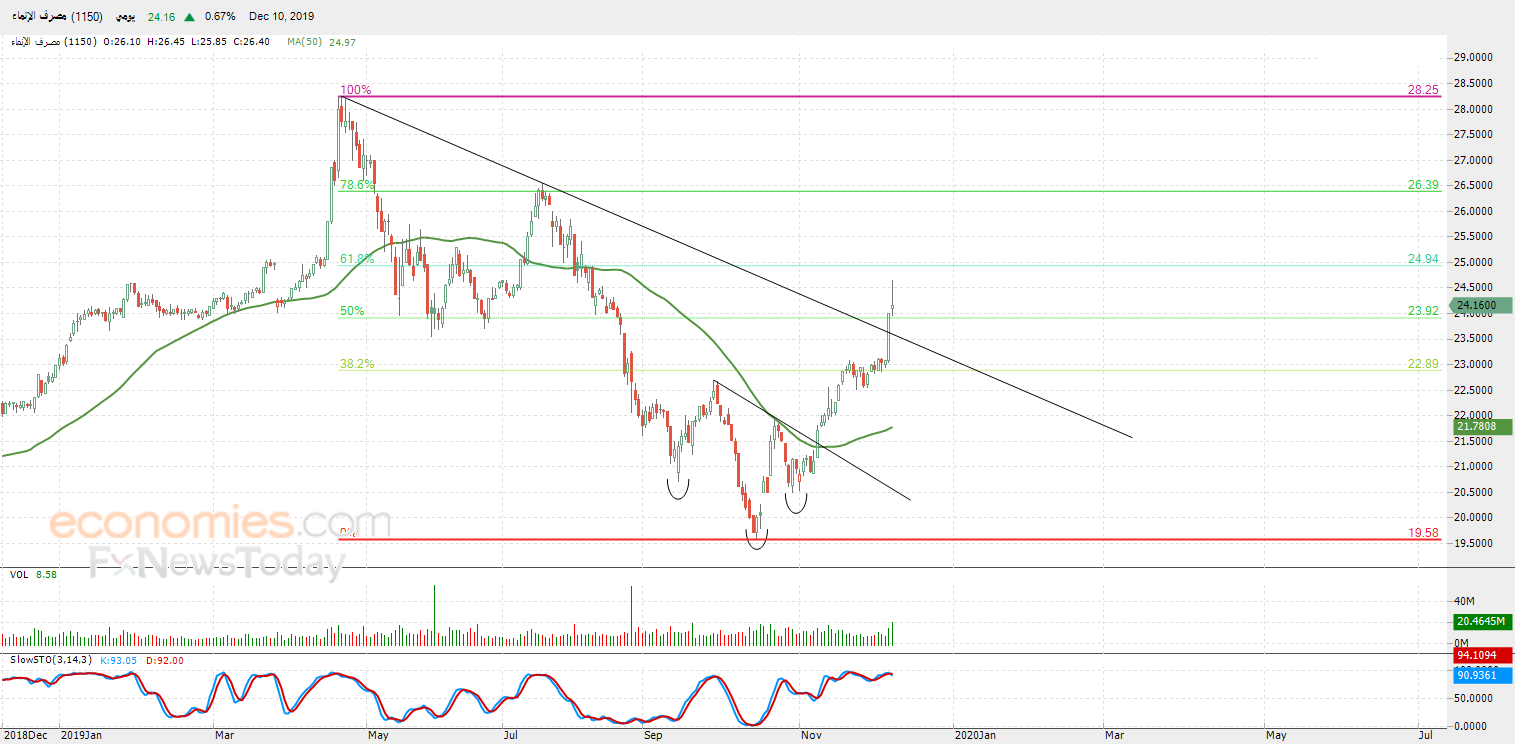
Task: Click the "50%" Fibonacci level label
Action: (x=352, y=311)
